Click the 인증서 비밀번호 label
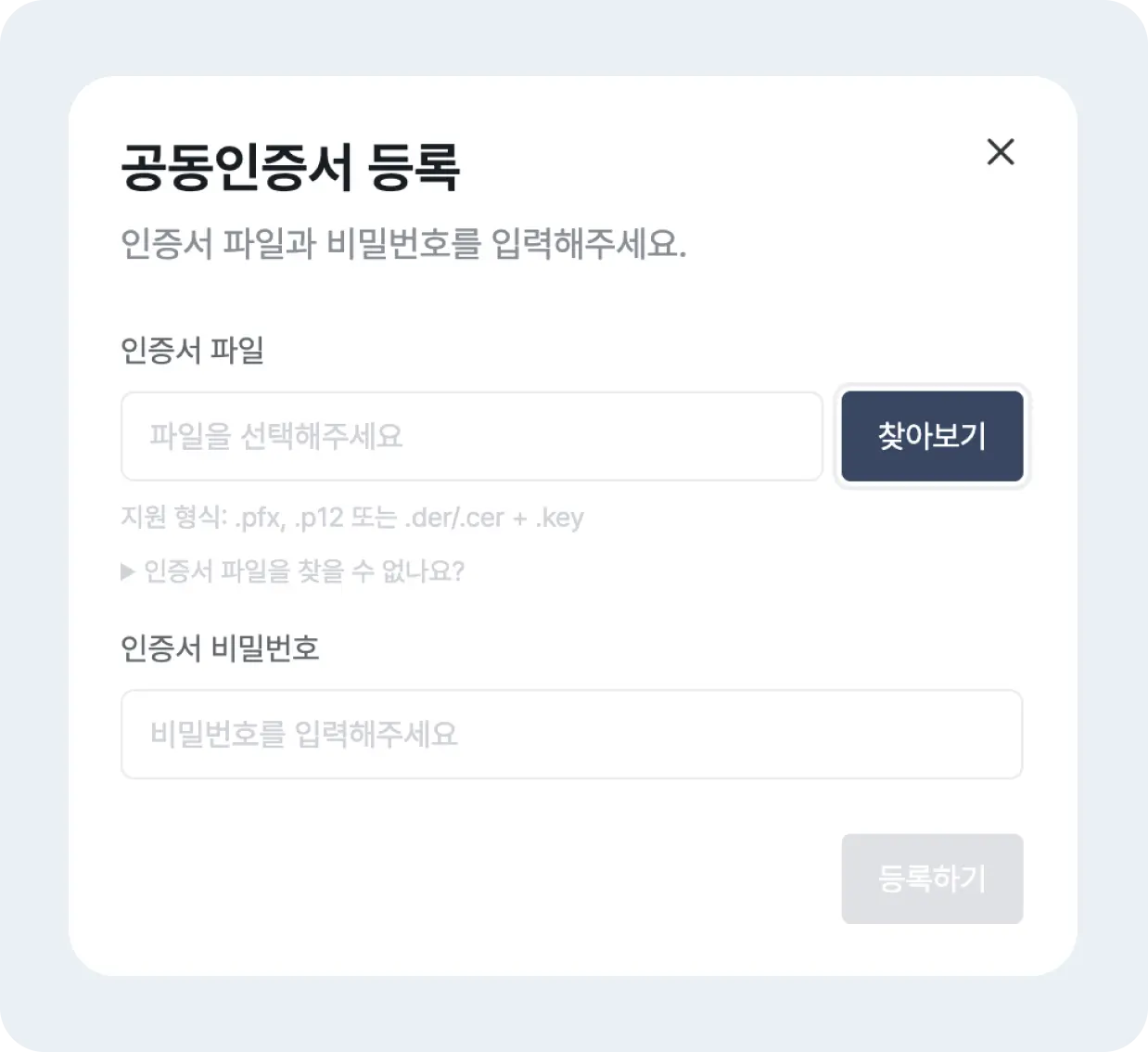Viewport: 1148px width, 1052px height. [221, 648]
